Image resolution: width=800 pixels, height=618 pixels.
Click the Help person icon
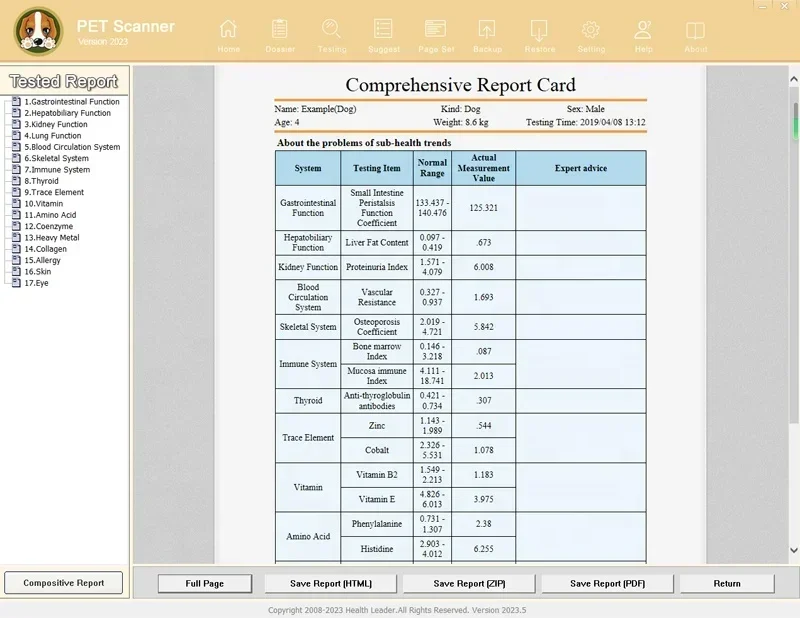643,30
